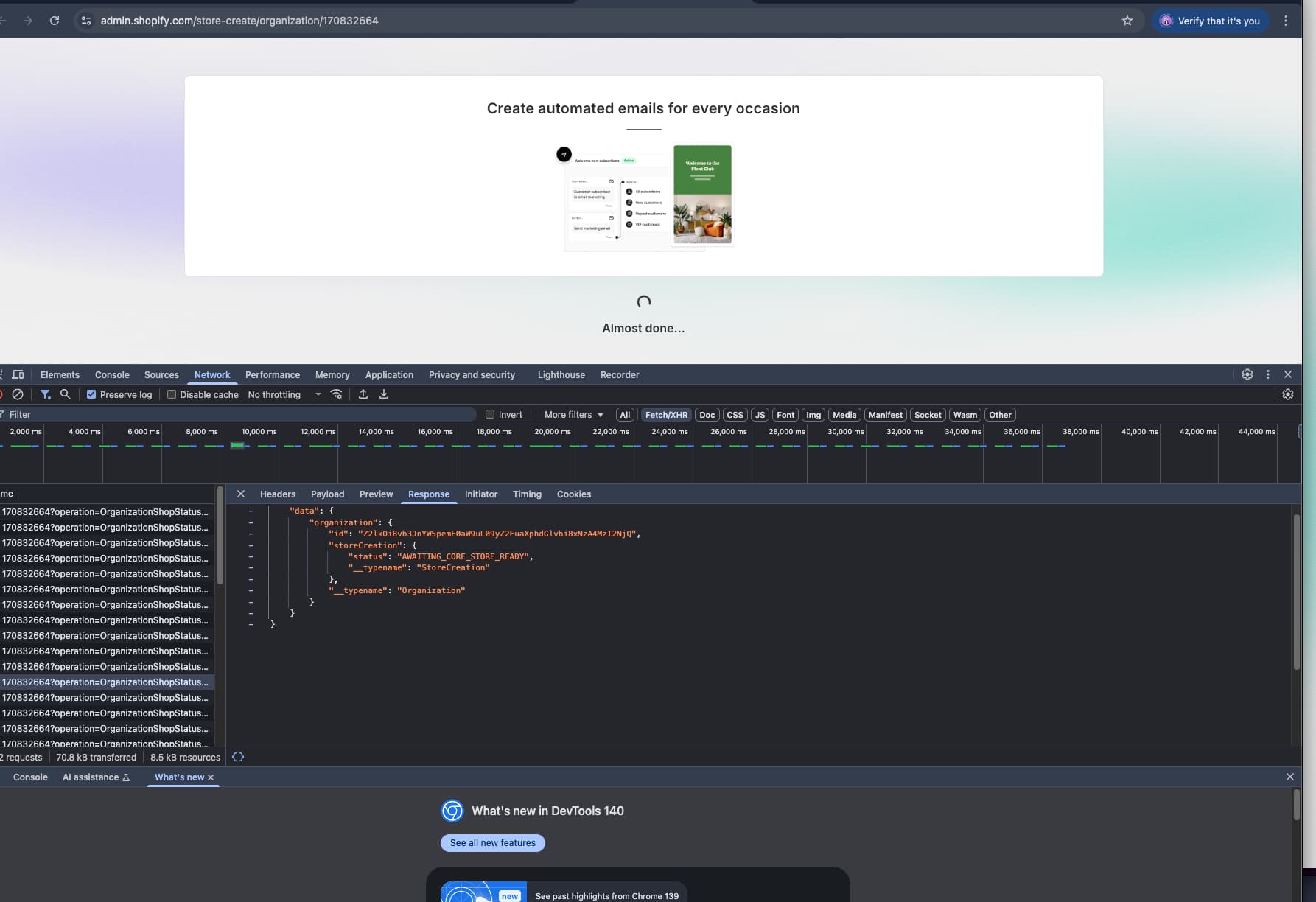
Task: Toggle the Img type filter
Action: [x=813, y=415]
